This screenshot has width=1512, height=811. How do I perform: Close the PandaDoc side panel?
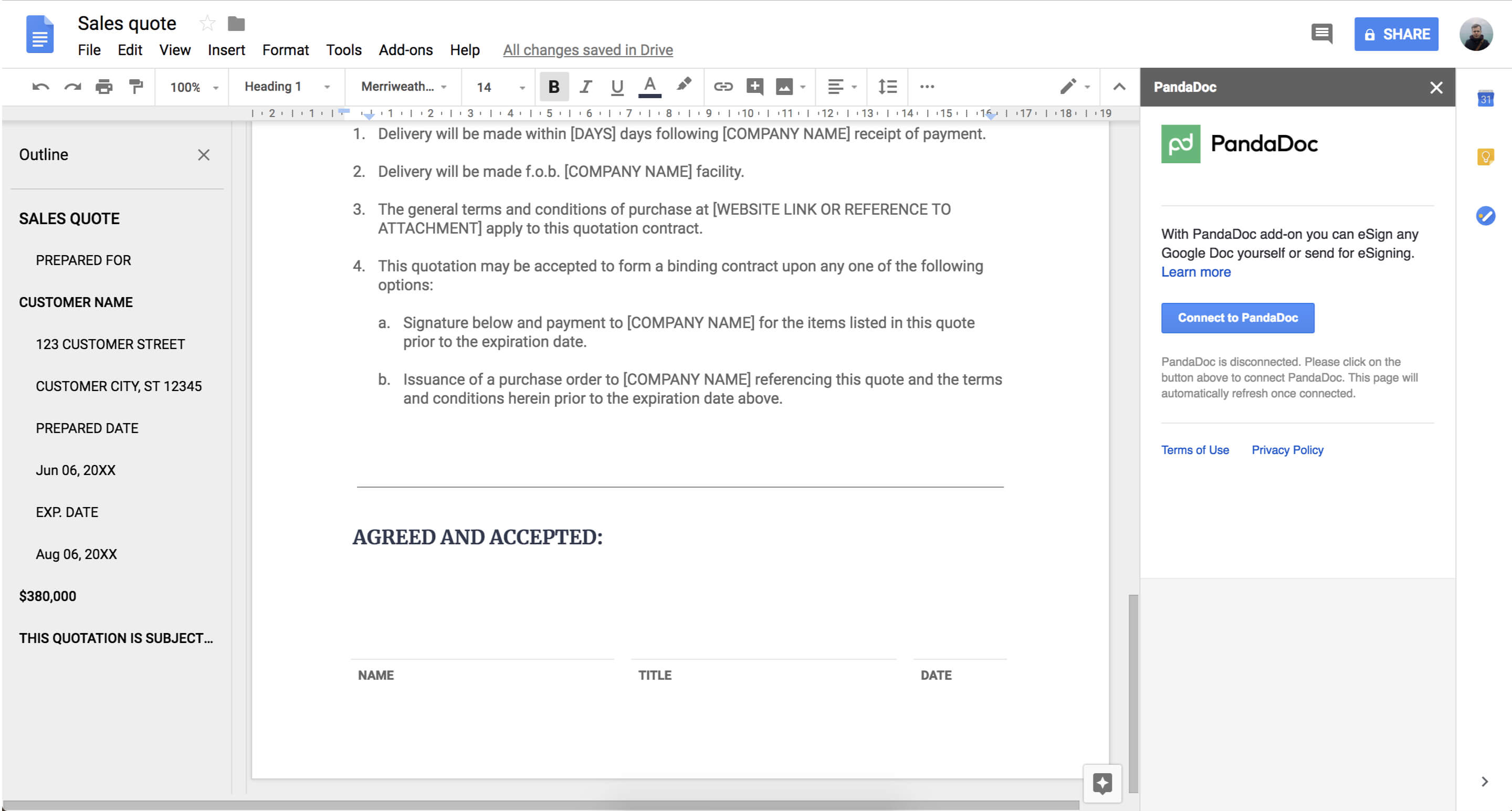point(1437,87)
